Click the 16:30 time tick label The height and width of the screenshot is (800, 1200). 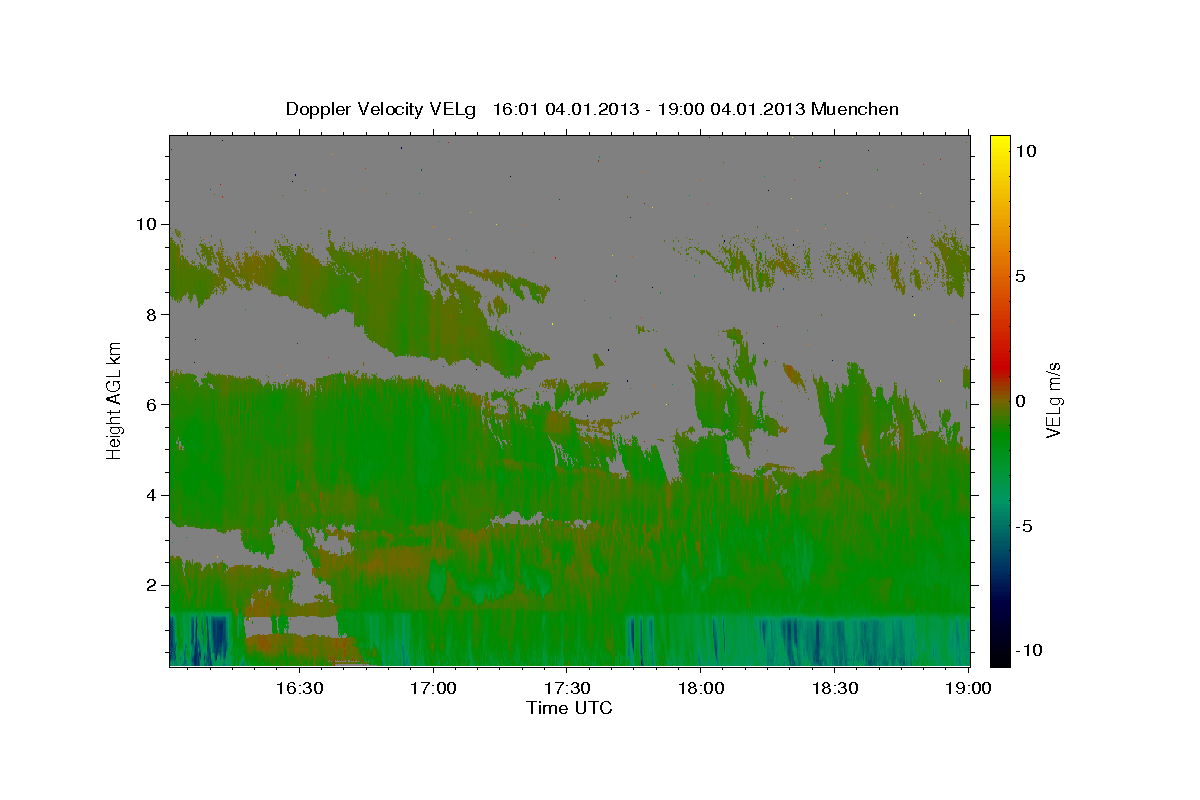[x=299, y=688]
